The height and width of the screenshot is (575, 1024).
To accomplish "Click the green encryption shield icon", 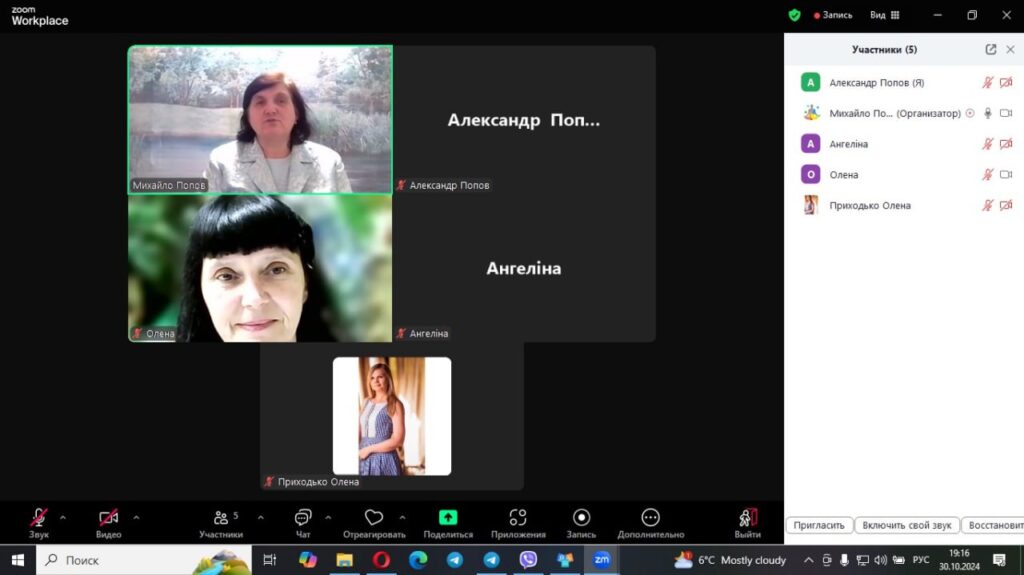I will [794, 15].
